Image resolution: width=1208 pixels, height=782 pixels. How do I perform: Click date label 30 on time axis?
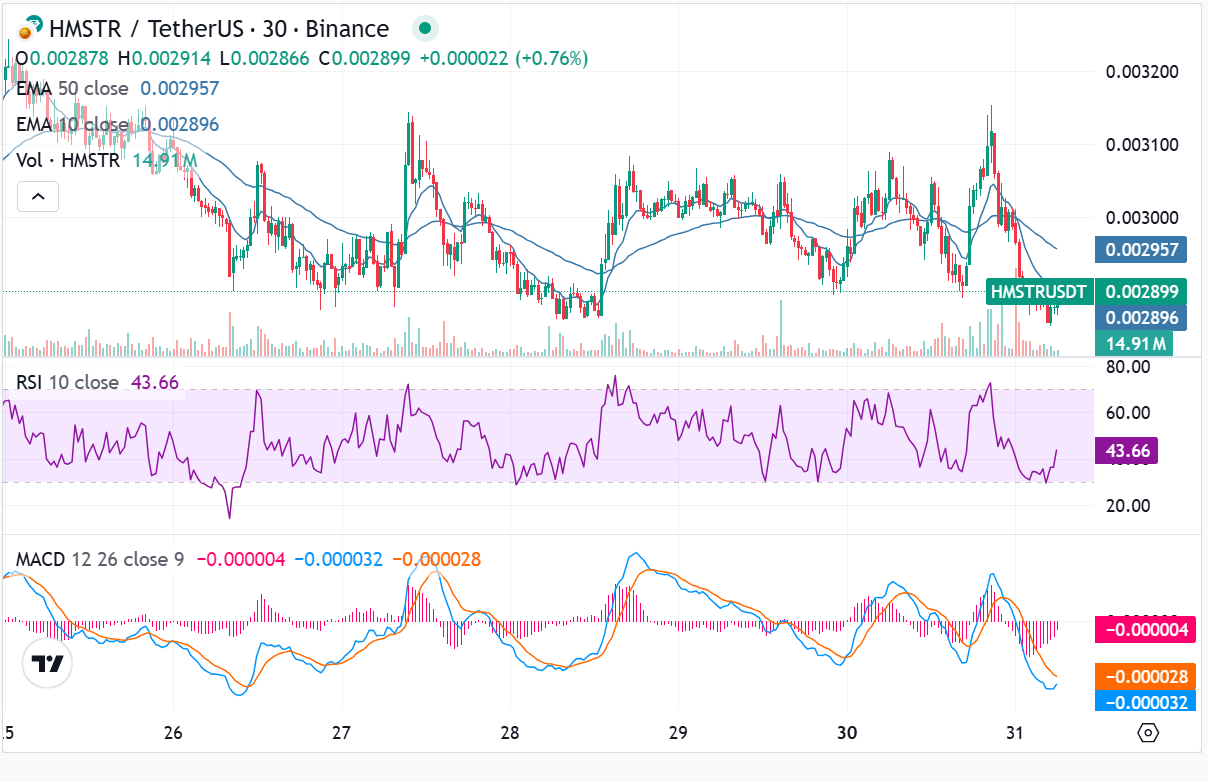(847, 732)
